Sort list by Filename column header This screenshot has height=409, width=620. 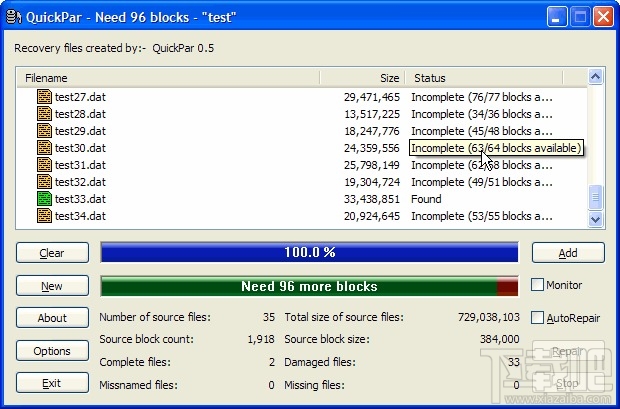168,78
